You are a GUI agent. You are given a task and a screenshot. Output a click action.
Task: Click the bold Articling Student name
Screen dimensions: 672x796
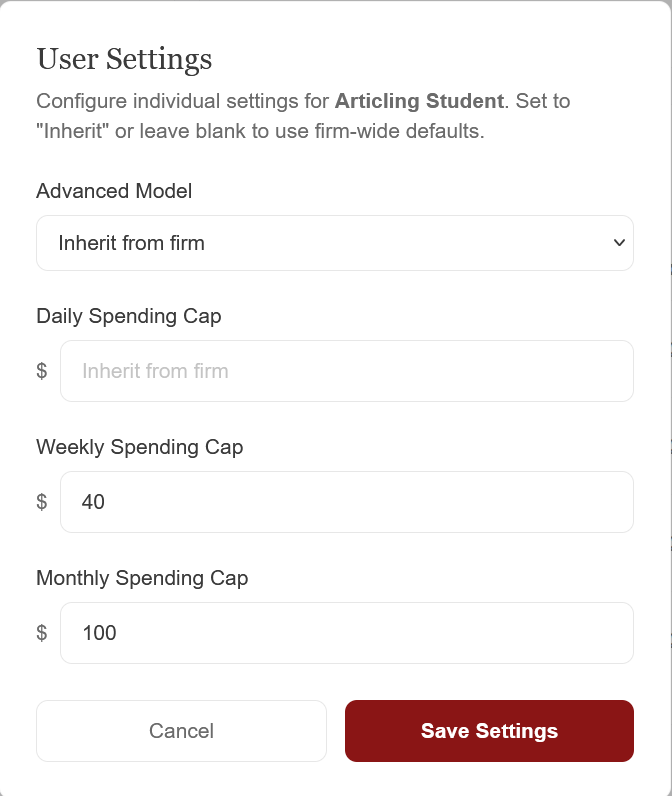(x=419, y=101)
